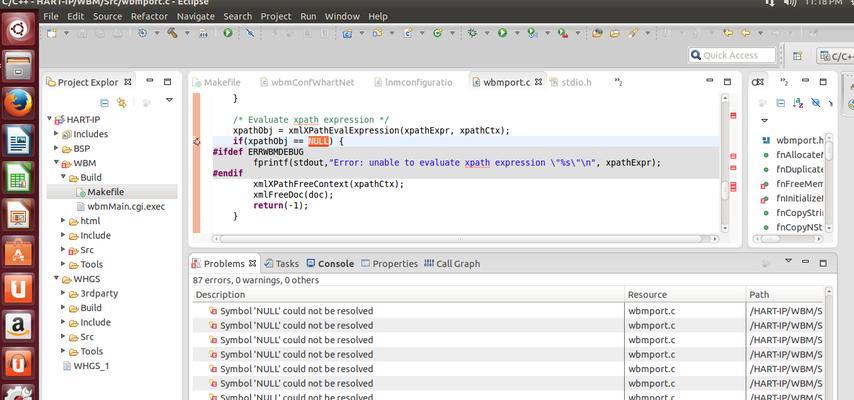
Task: Open the Call Graph tab
Action: click(452, 263)
